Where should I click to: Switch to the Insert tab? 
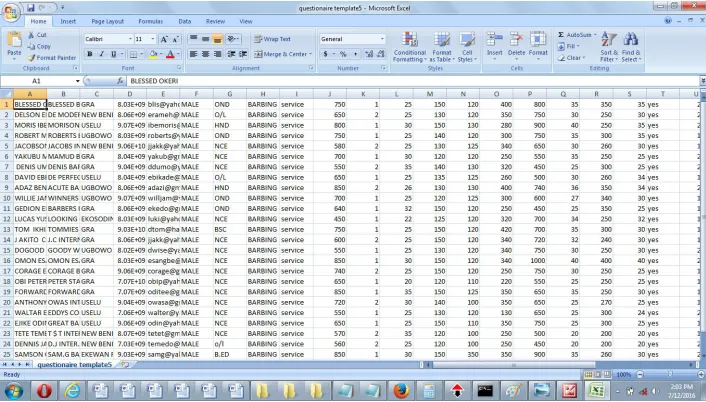tap(68, 21)
